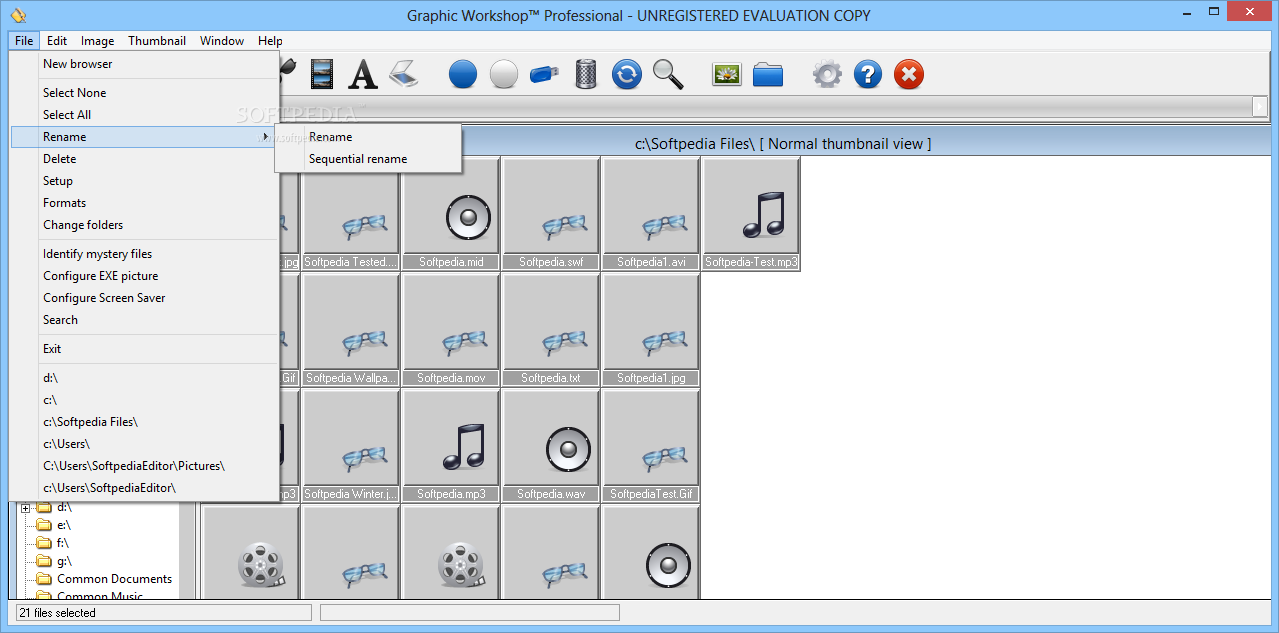This screenshot has width=1279, height=633.
Task: Click the blue question mark help icon
Action: pos(868,74)
